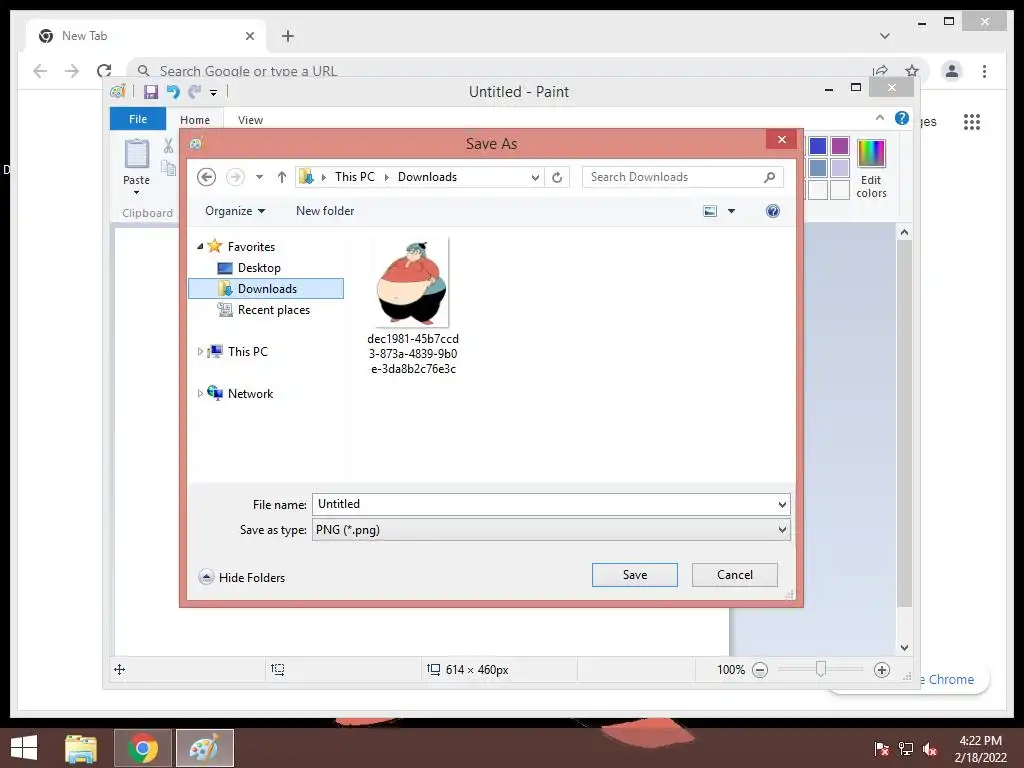Image resolution: width=1024 pixels, height=768 pixels.
Task: Click the Copy icon in Paint ribbon
Action: [x=168, y=168]
